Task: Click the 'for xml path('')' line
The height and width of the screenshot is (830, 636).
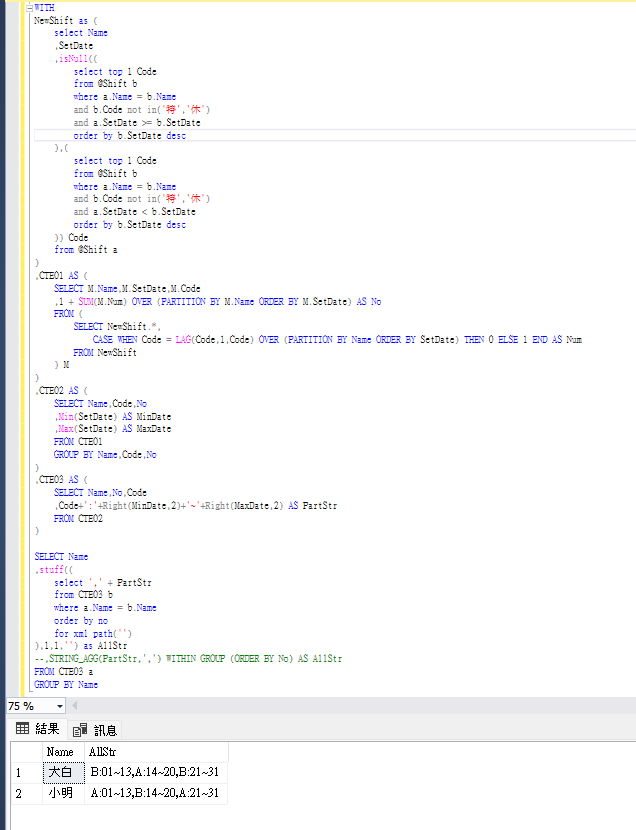Action: click(93, 633)
